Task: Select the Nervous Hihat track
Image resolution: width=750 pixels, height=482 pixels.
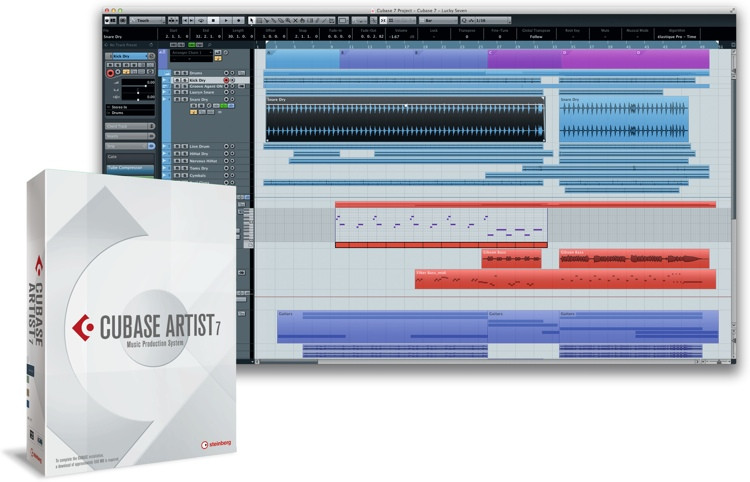Action: tap(203, 161)
